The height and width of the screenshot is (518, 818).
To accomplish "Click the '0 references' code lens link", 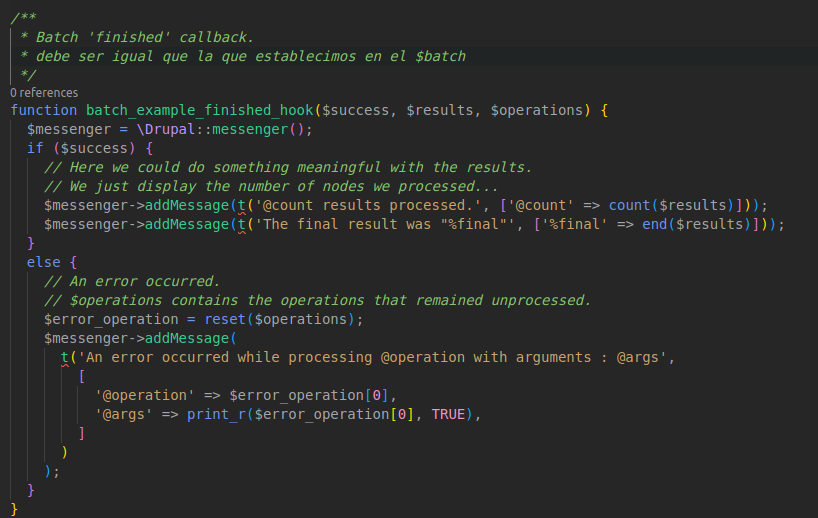I will [x=44, y=93].
